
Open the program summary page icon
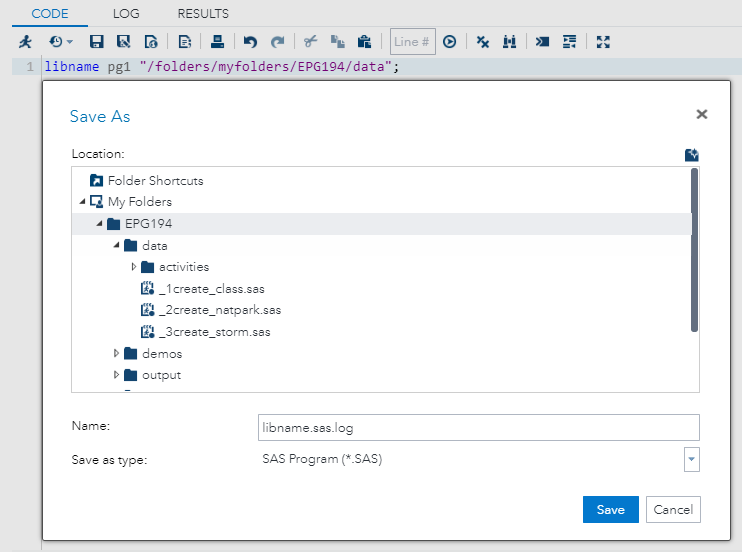151,42
